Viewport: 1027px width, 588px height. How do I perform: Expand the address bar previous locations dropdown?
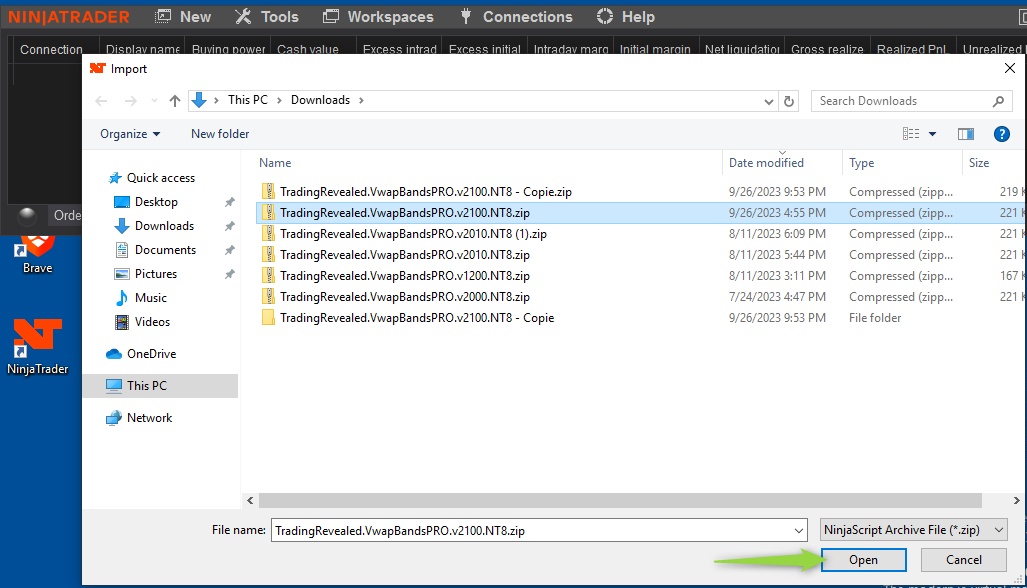pyautogui.click(x=768, y=101)
